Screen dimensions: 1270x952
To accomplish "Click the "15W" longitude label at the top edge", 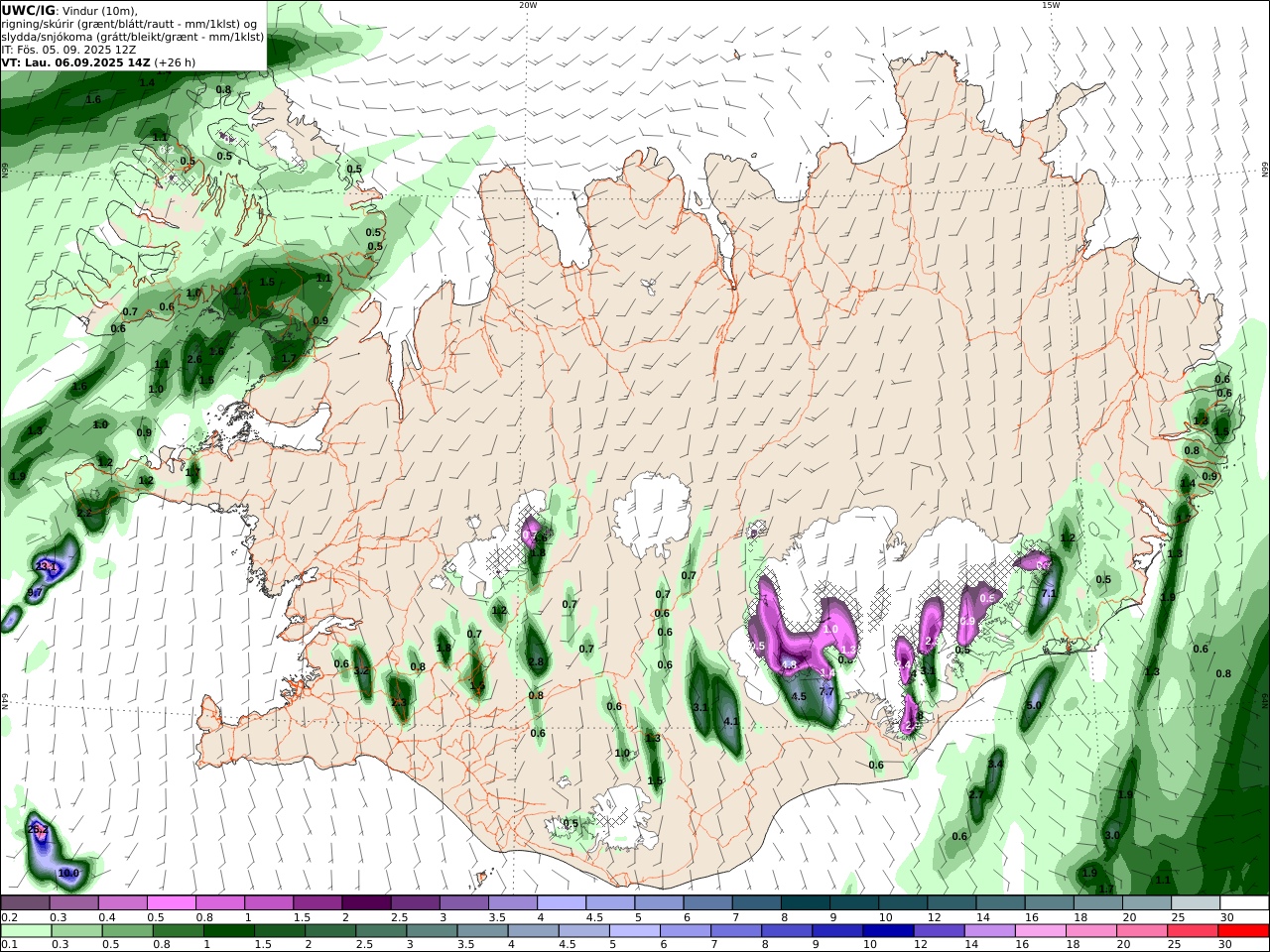I will tap(1051, 5).
